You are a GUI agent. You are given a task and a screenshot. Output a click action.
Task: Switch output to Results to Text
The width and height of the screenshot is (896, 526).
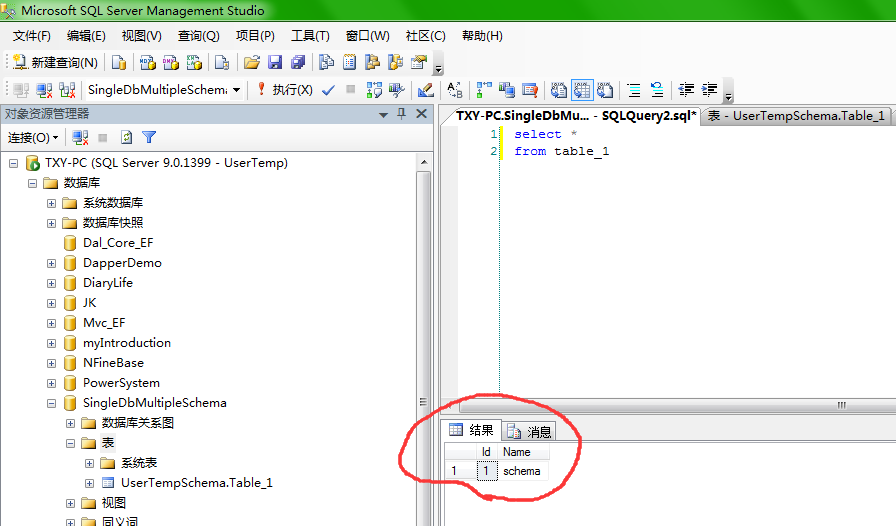coord(559,90)
